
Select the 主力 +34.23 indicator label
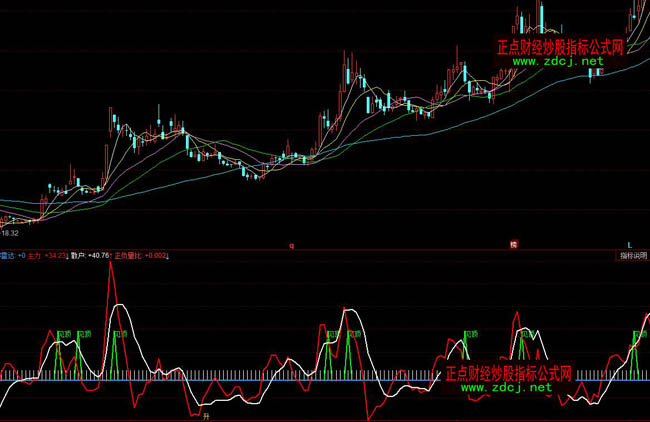coord(47,256)
